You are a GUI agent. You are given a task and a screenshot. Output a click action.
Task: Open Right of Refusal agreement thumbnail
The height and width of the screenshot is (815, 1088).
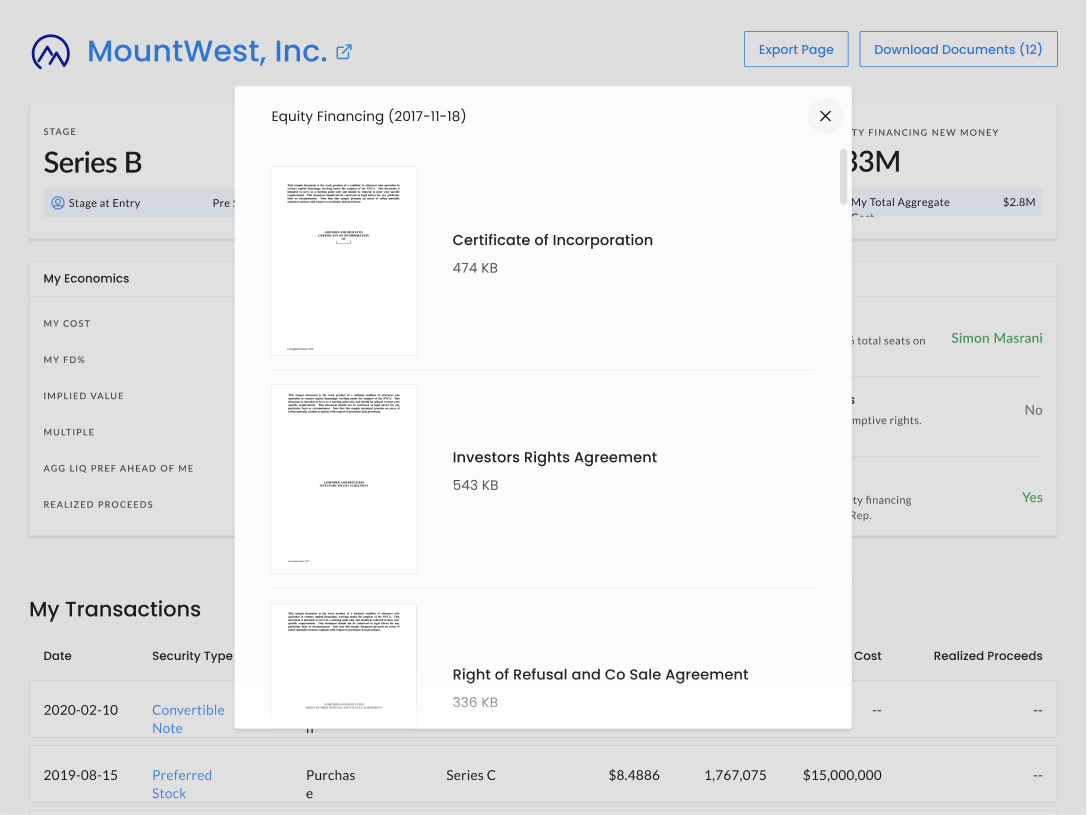coord(344,665)
